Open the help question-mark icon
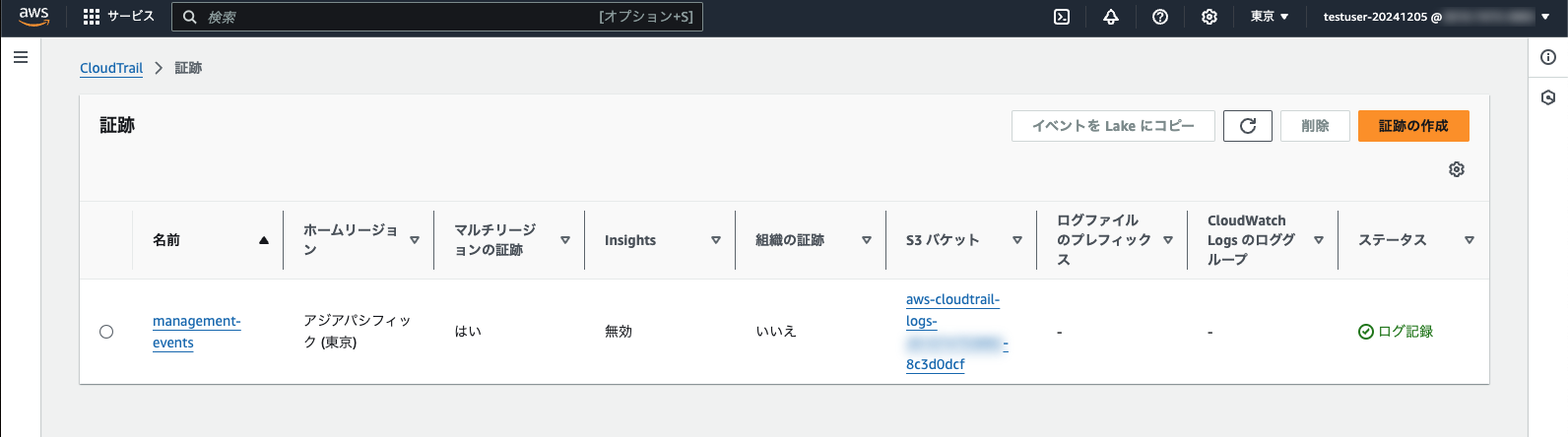Image resolution: width=1568 pixels, height=437 pixels. [x=1160, y=17]
